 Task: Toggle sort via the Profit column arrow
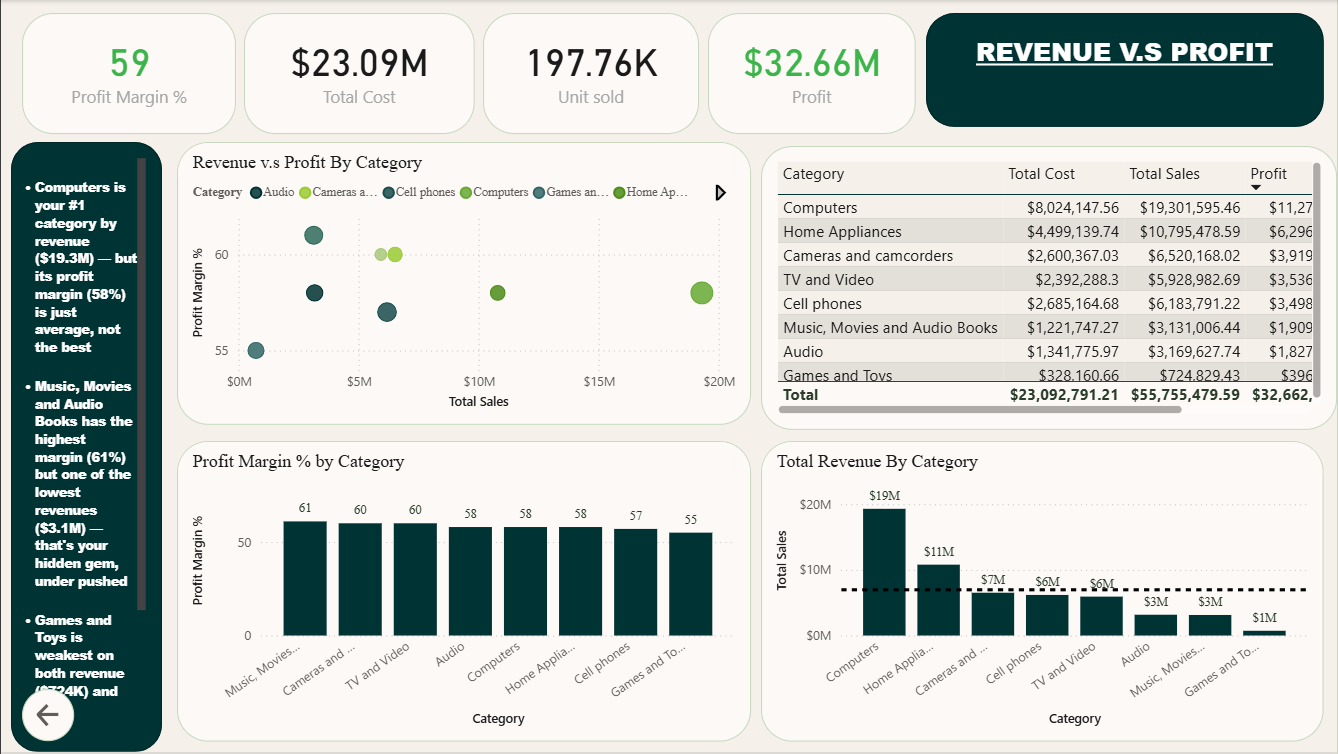coord(1256,187)
